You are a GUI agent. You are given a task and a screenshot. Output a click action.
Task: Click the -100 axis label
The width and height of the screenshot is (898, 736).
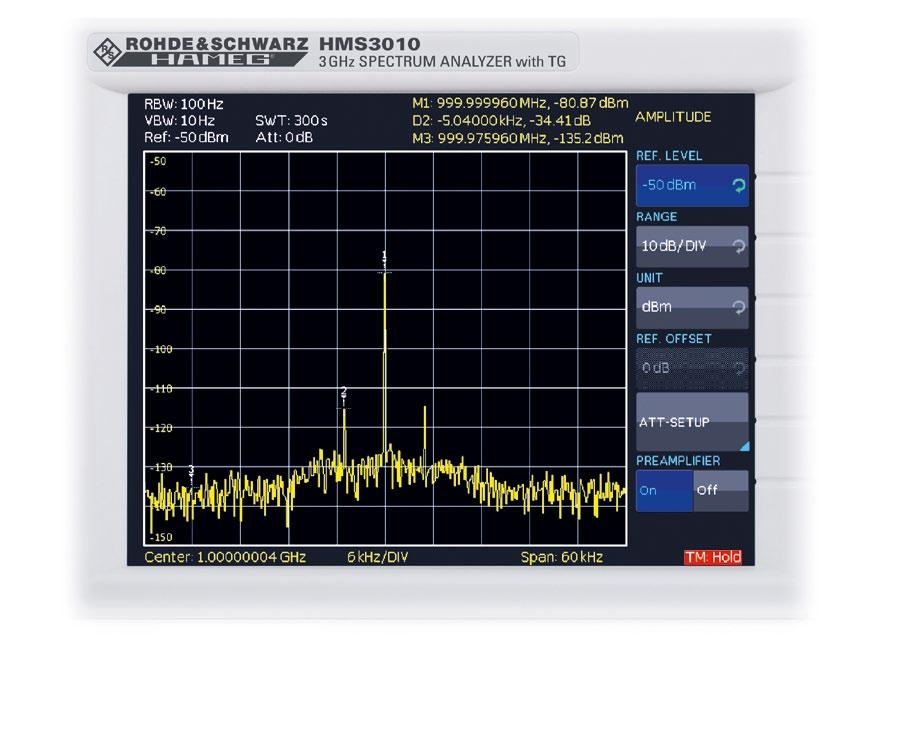point(161,349)
